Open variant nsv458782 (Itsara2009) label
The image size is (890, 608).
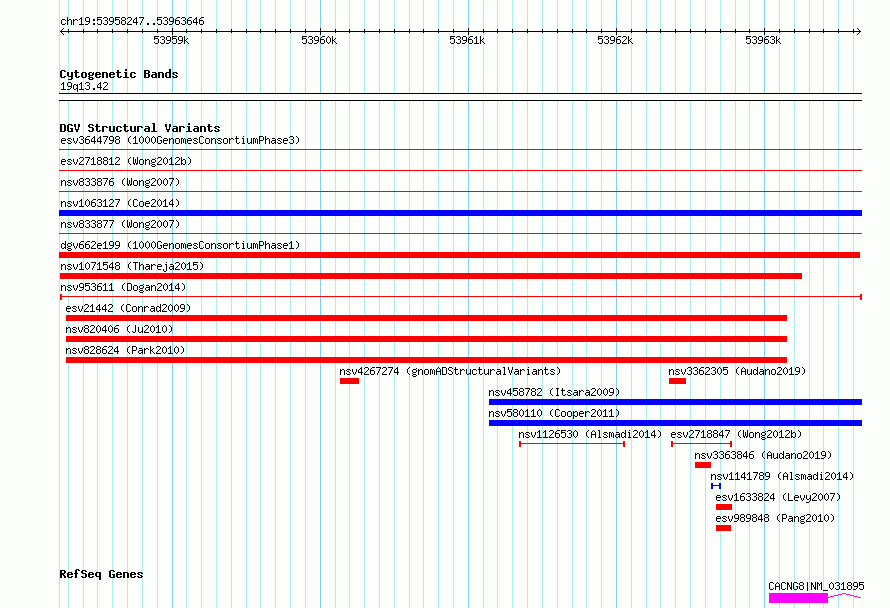[554, 392]
